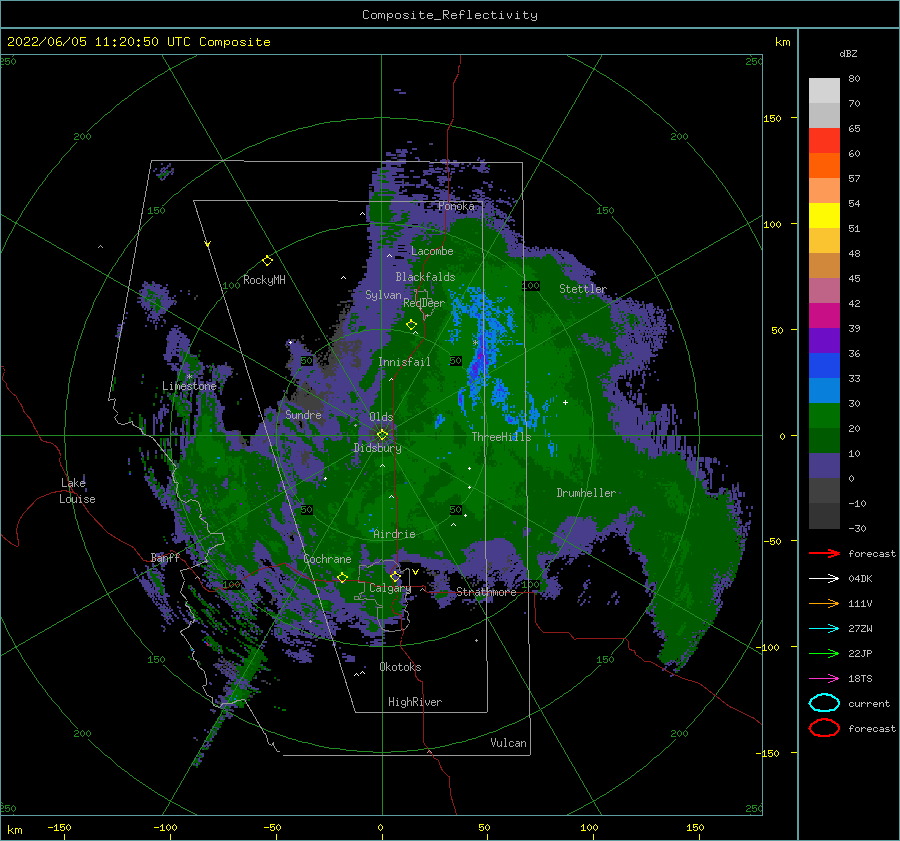900x841 pixels.
Task: Click the Olds town label
Action: pyautogui.click(x=381, y=417)
